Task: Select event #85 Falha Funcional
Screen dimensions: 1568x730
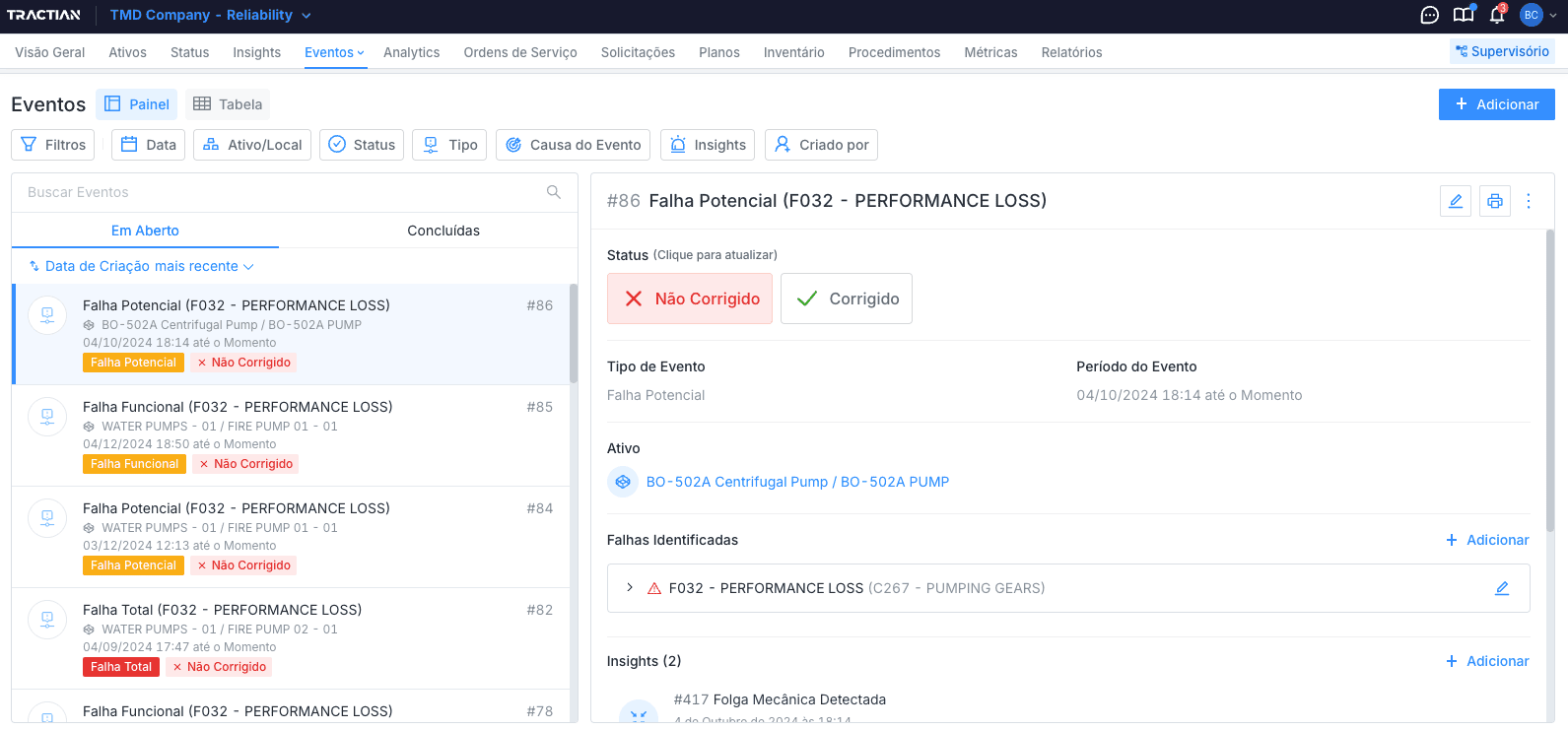Action: pos(292,435)
